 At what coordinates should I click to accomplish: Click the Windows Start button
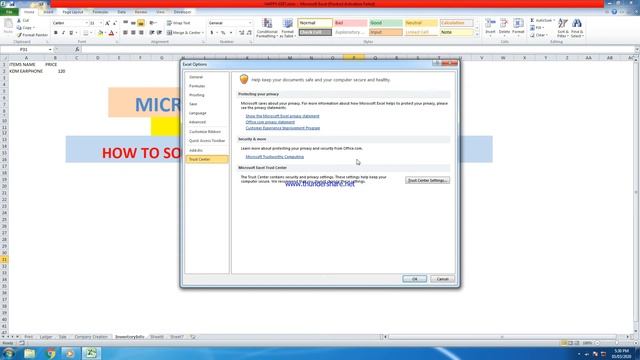point(9,353)
